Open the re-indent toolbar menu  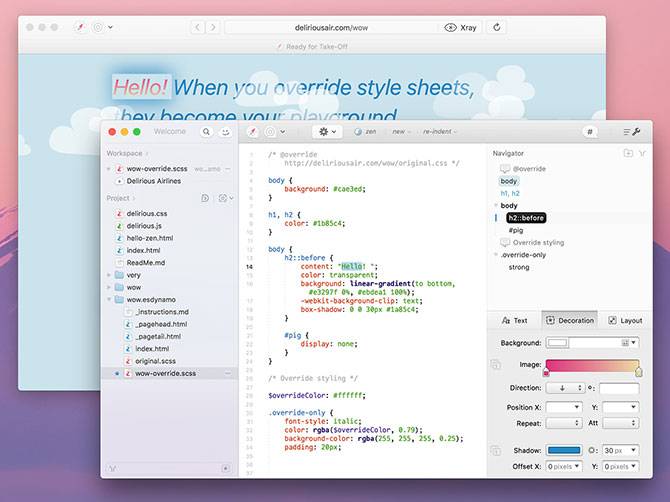pyautogui.click(x=440, y=132)
